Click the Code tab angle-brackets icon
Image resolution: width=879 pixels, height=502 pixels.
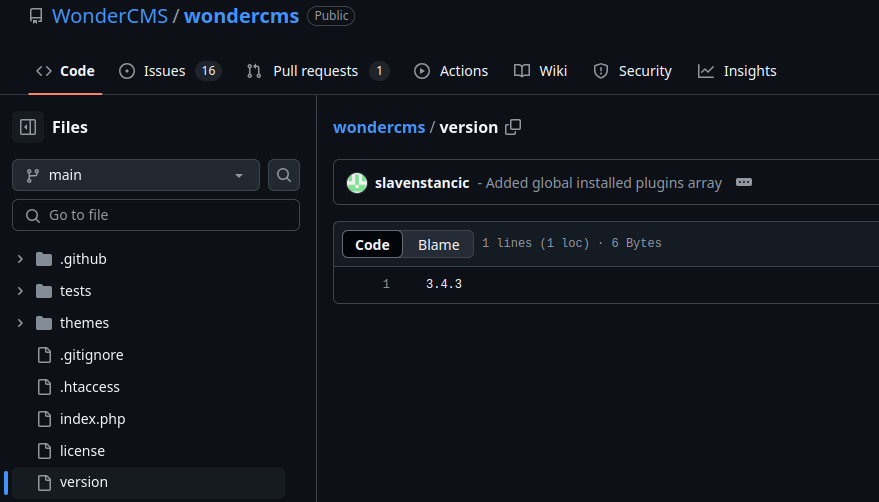(44, 71)
